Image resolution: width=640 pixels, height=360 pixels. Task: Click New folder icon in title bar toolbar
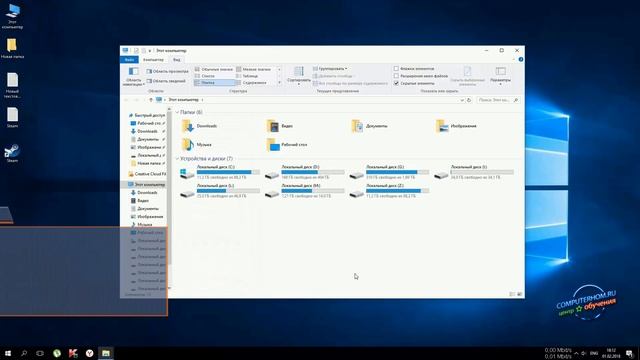(x=143, y=51)
